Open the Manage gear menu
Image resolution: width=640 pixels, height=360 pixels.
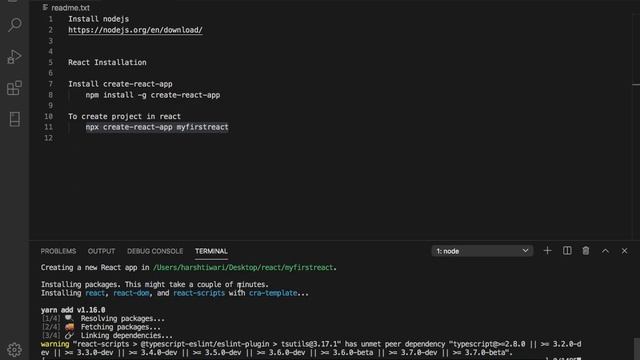tap(15, 349)
